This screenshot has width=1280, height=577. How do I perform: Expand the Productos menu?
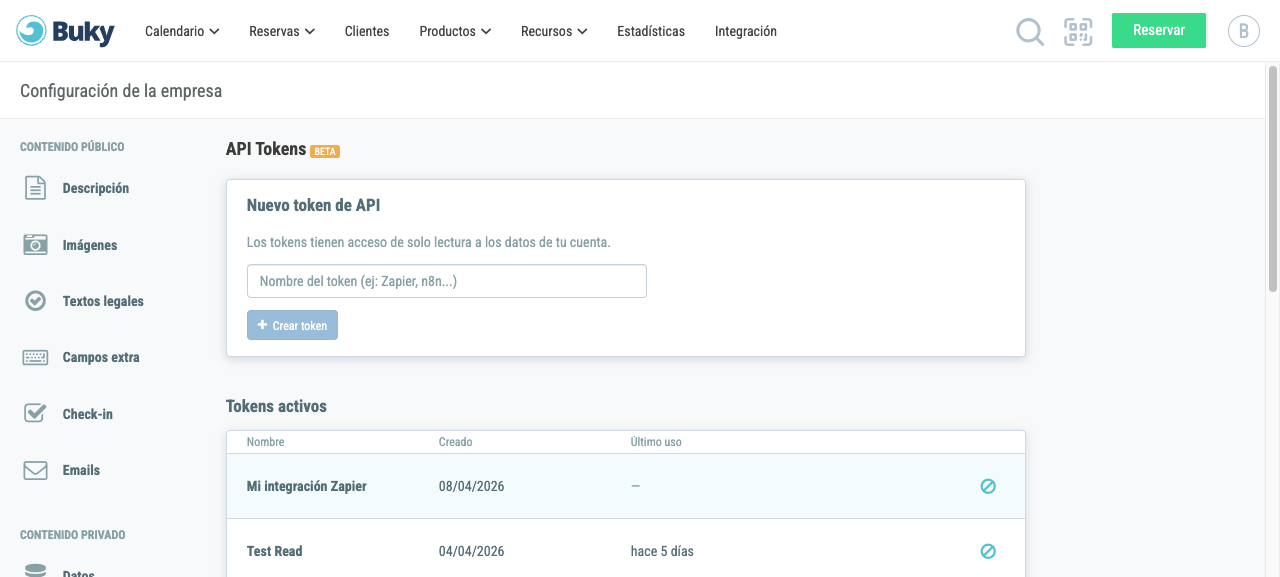pos(455,31)
